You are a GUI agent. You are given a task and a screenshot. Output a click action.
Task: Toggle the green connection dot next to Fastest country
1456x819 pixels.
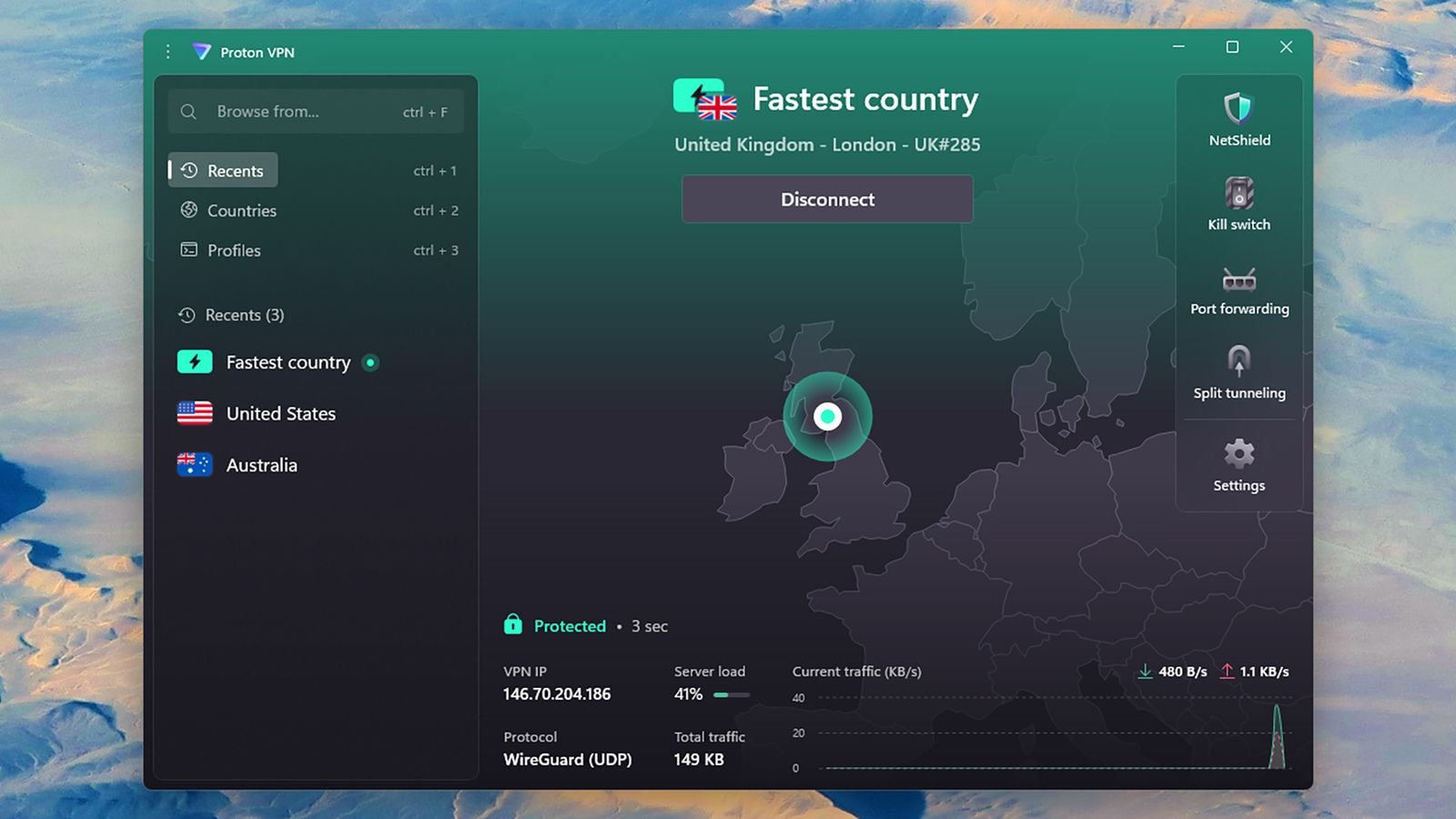369,362
